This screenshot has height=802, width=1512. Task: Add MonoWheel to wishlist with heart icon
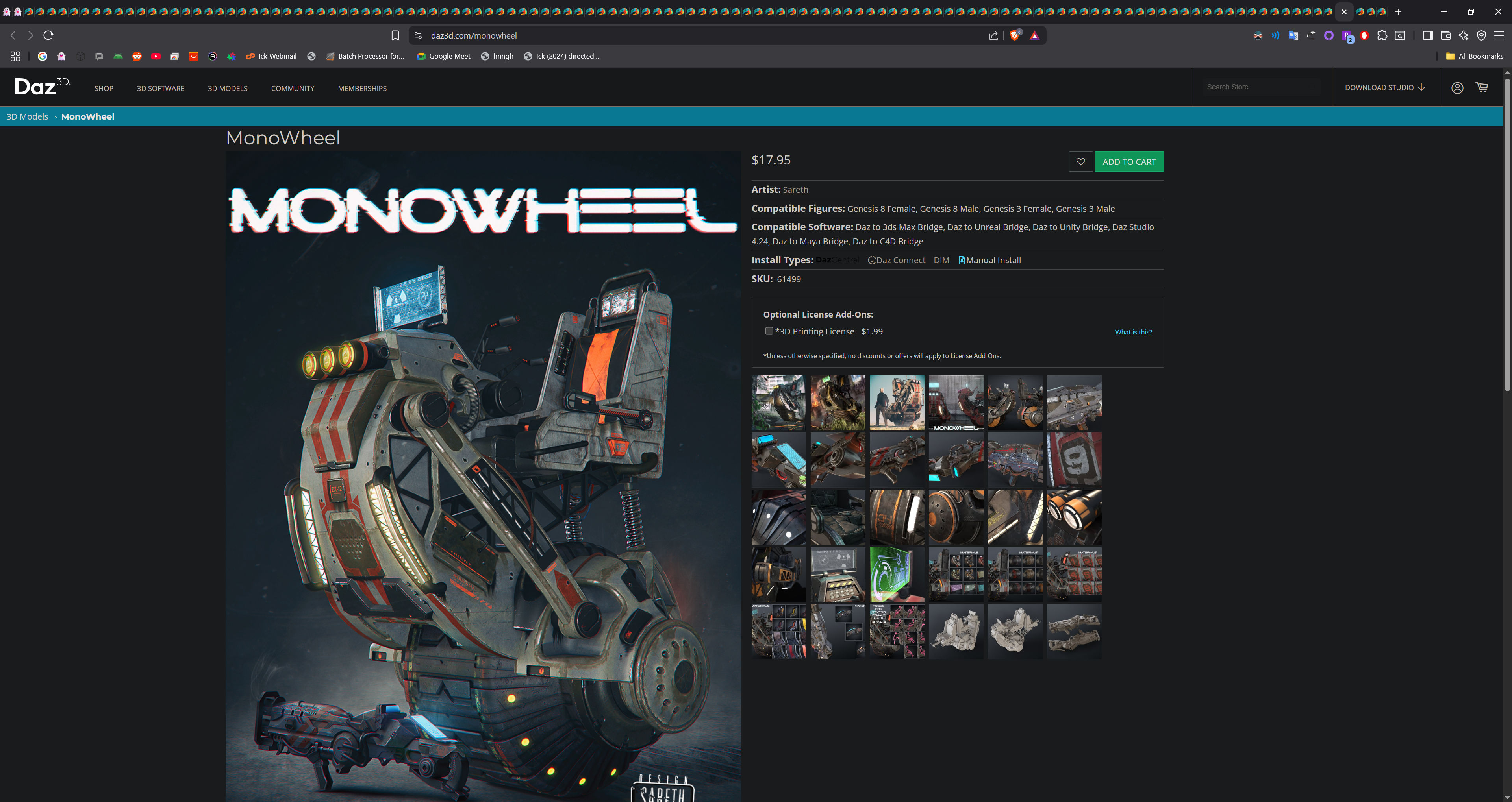(1080, 161)
